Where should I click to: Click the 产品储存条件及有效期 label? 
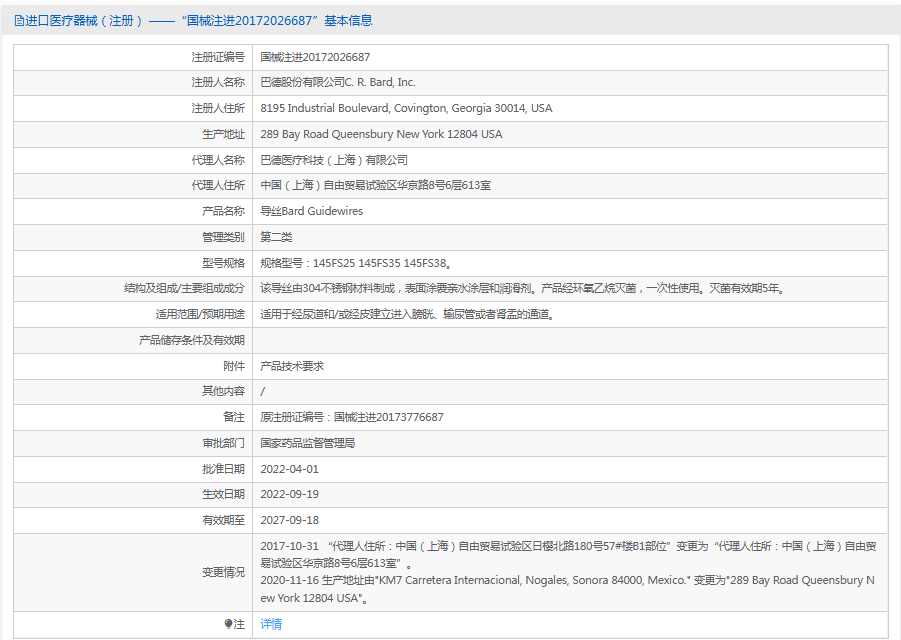click(x=191, y=341)
